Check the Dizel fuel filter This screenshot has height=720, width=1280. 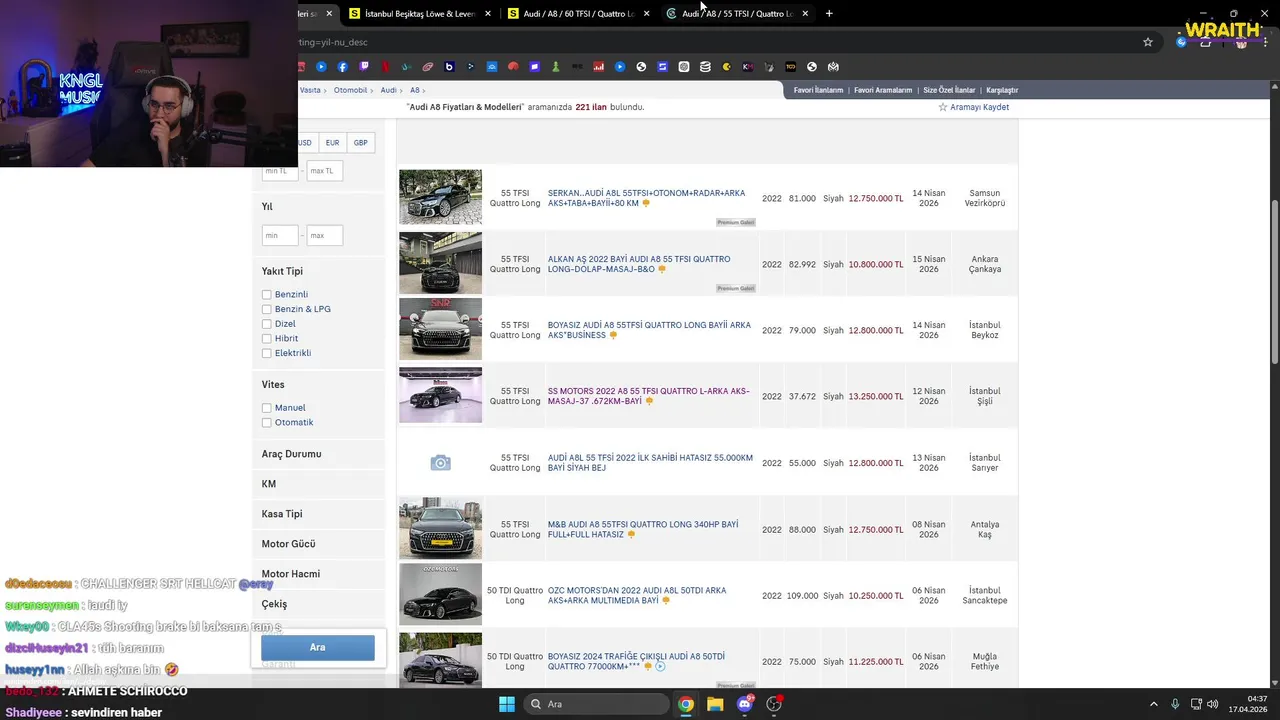(x=267, y=324)
